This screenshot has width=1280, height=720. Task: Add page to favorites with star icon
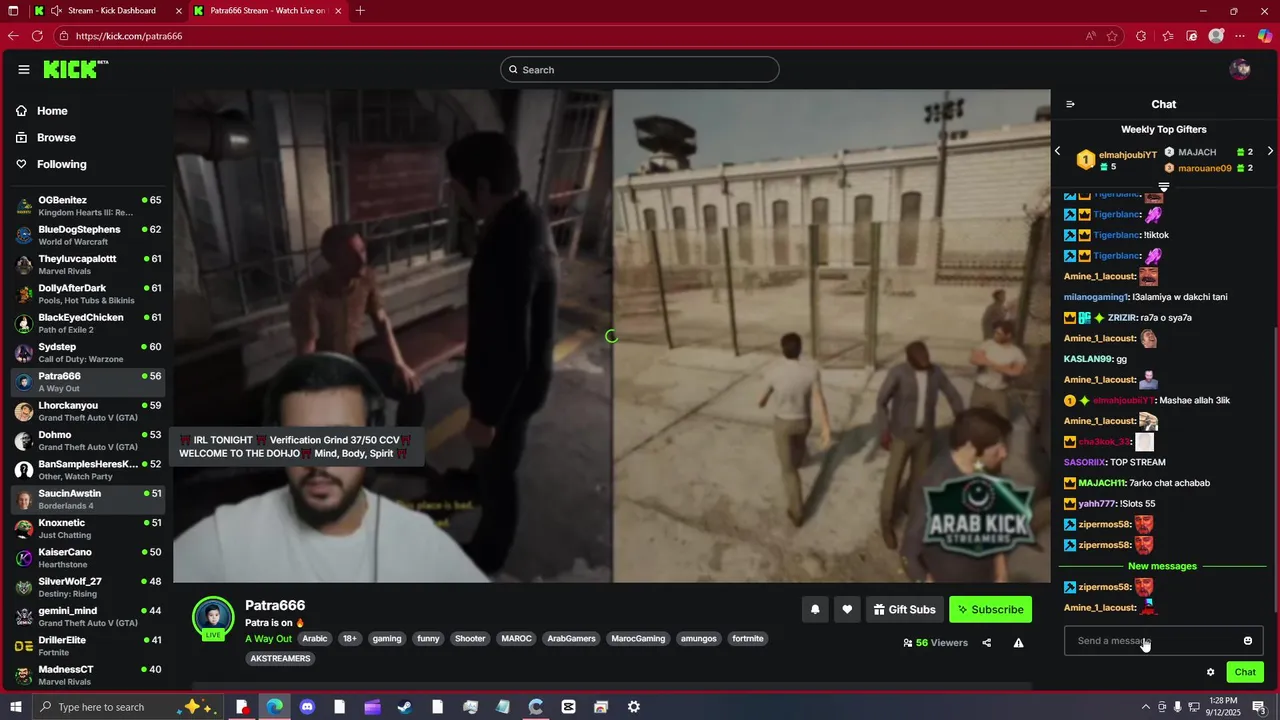pos(1112,36)
